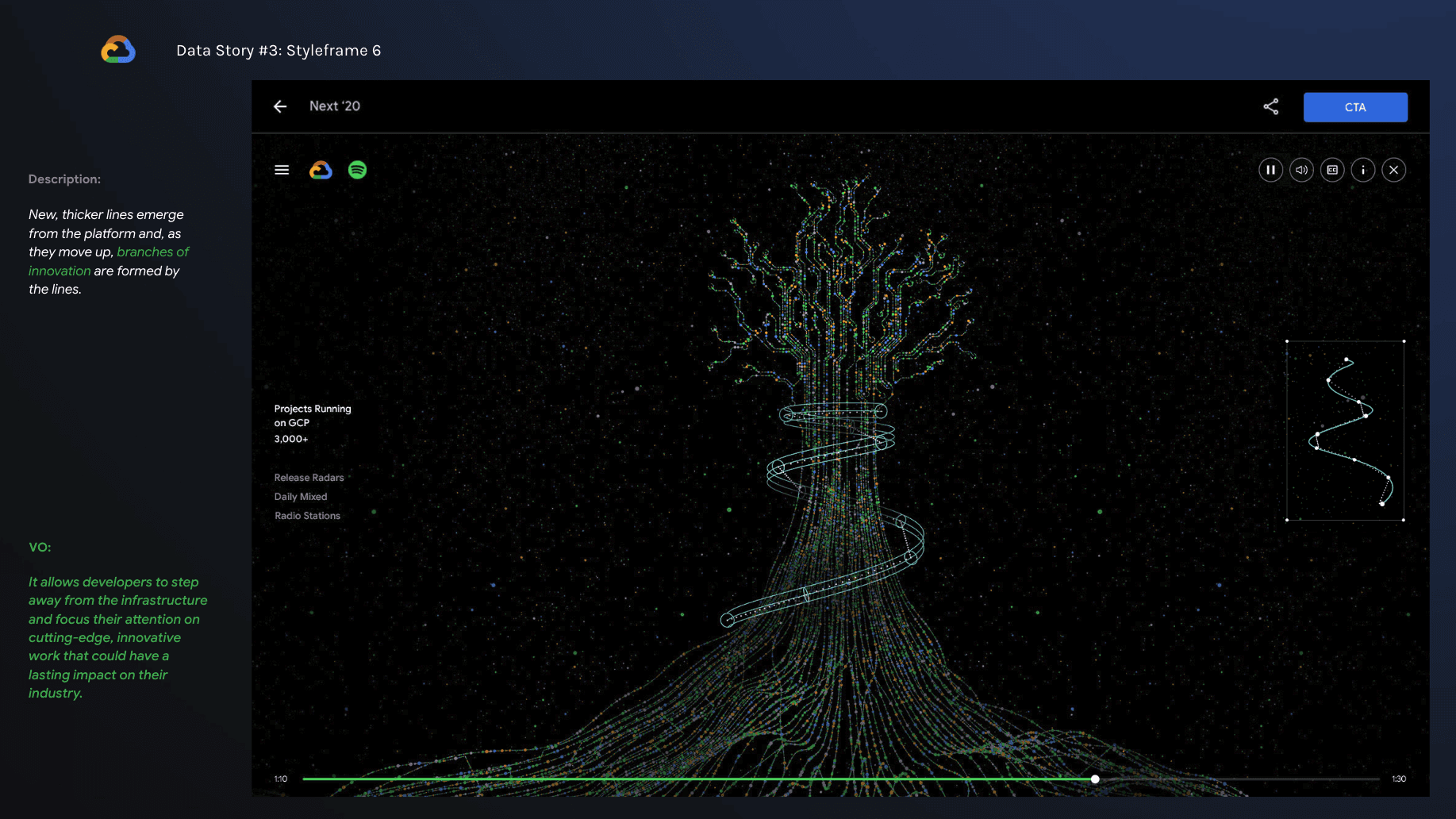Click the Google Cloud logo top-left
The height and width of the screenshot is (819, 1456).
[118, 49]
